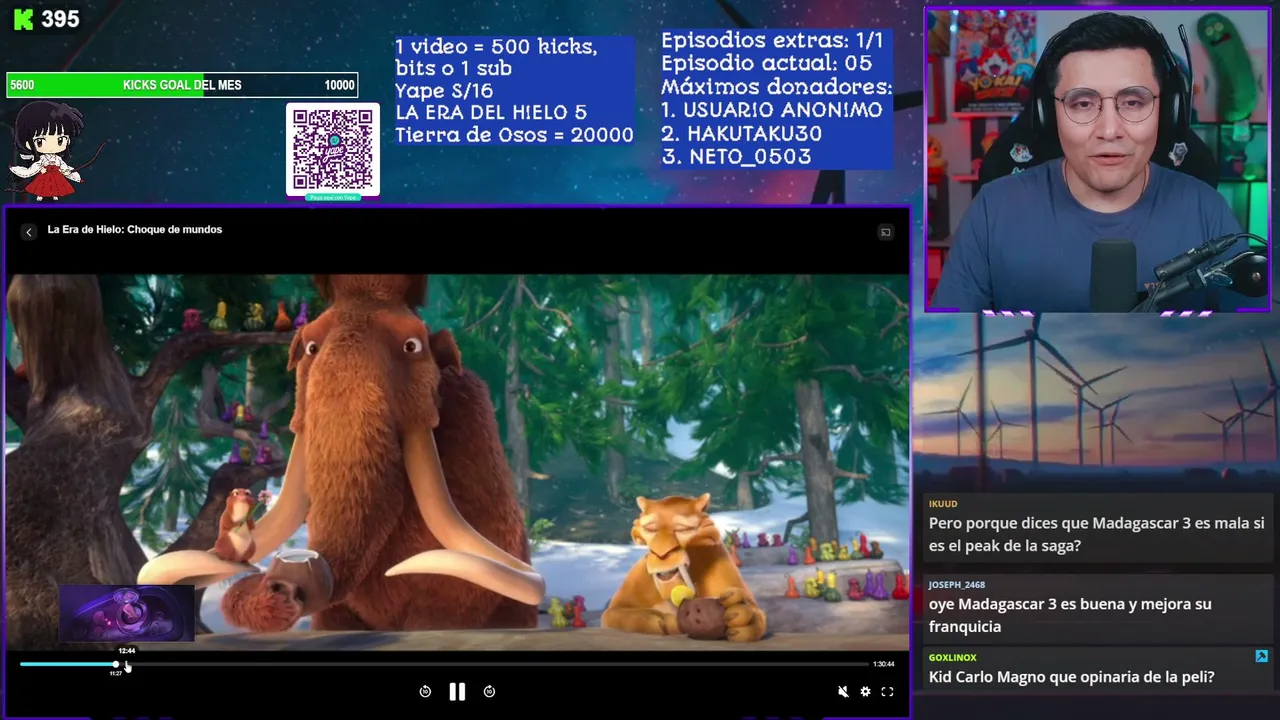This screenshot has height=720, width=1280.
Task: Click the 'Episodio actual: 05' overlay text
Action: [x=766, y=63]
